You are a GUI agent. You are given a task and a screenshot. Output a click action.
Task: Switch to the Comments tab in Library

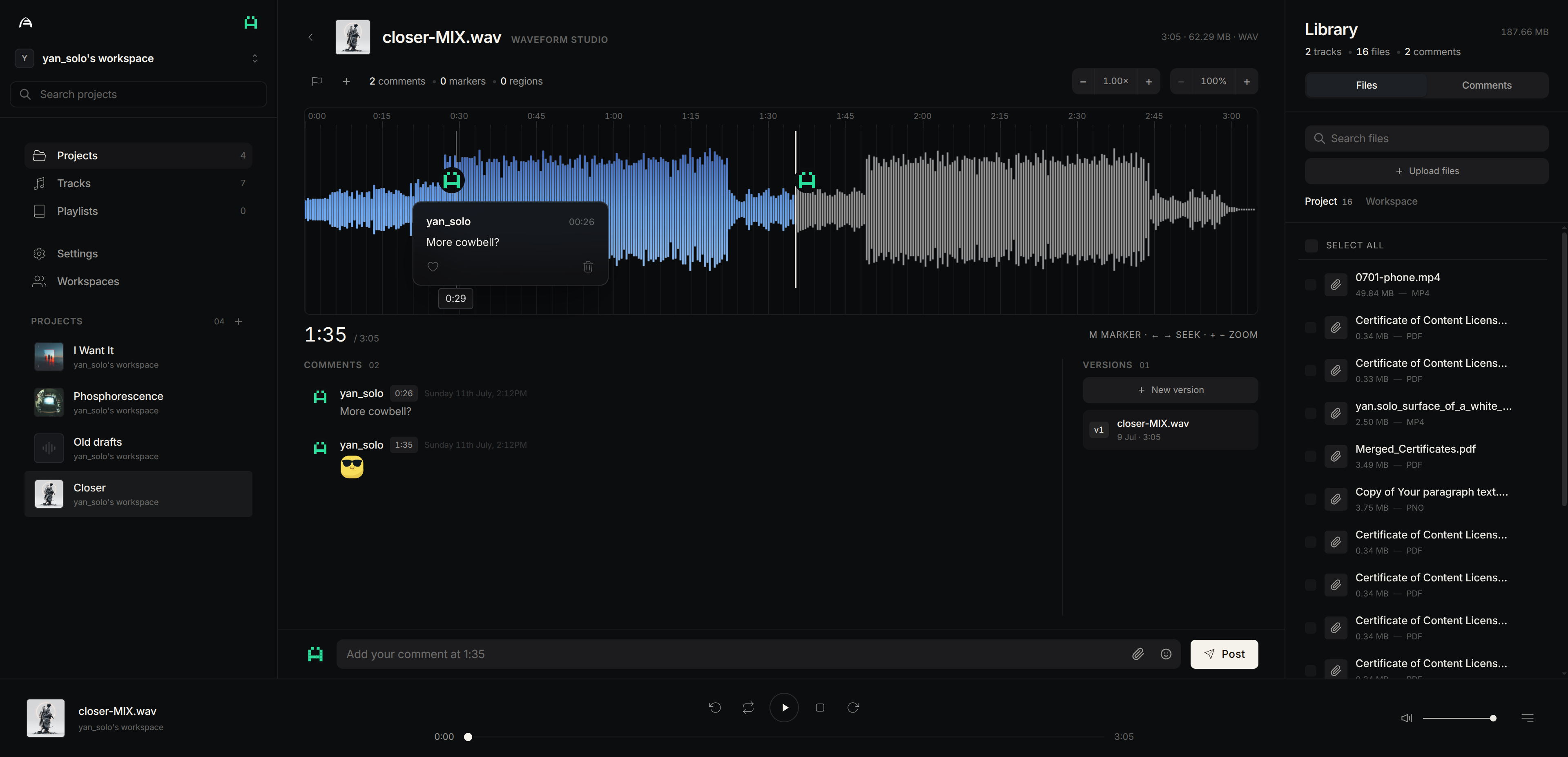coord(1486,85)
